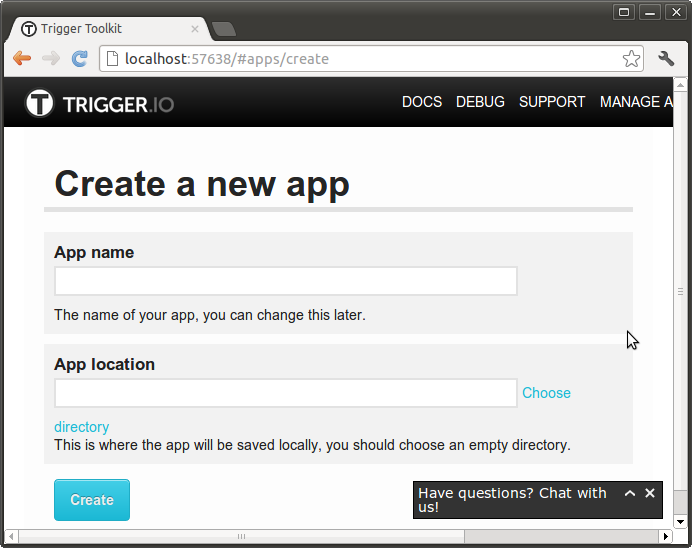Click the horizontal scrollbar right arrow
The width and height of the screenshot is (692, 548).
pyautogui.click(x=666, y=537)
